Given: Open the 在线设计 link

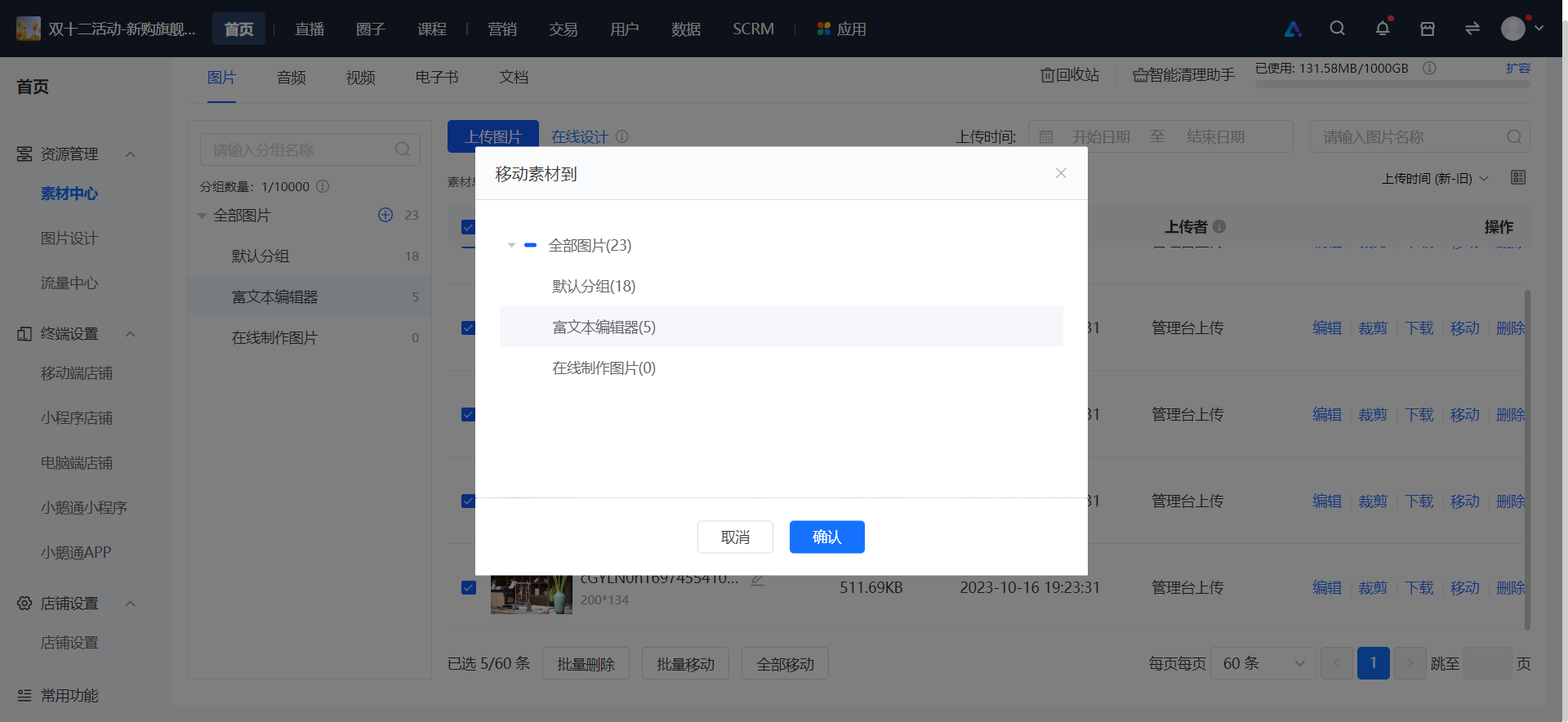Looking at the screenshot, I should pyautogui.click(x=580, y=136).
